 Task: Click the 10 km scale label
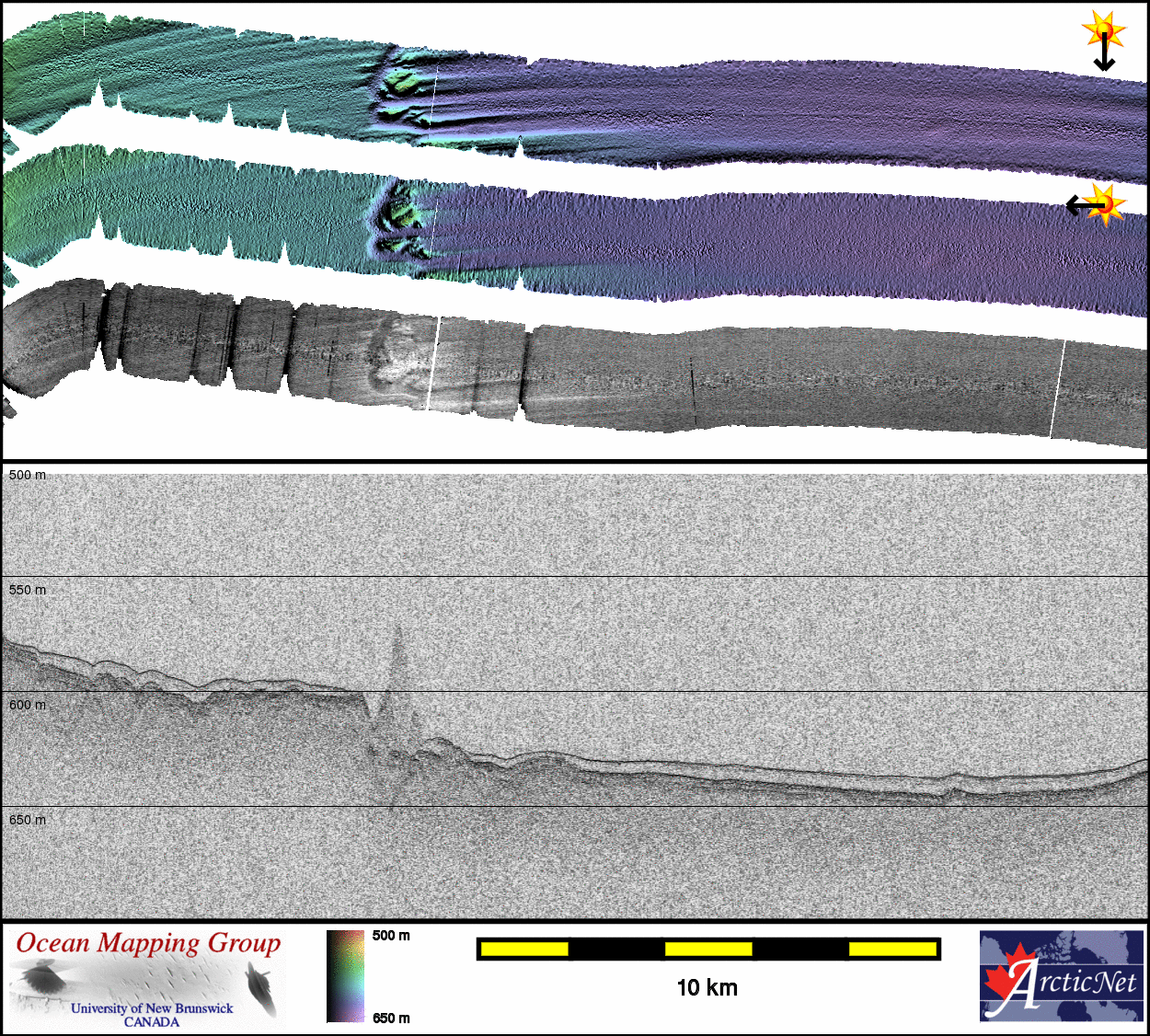click(x=707, y=988)
